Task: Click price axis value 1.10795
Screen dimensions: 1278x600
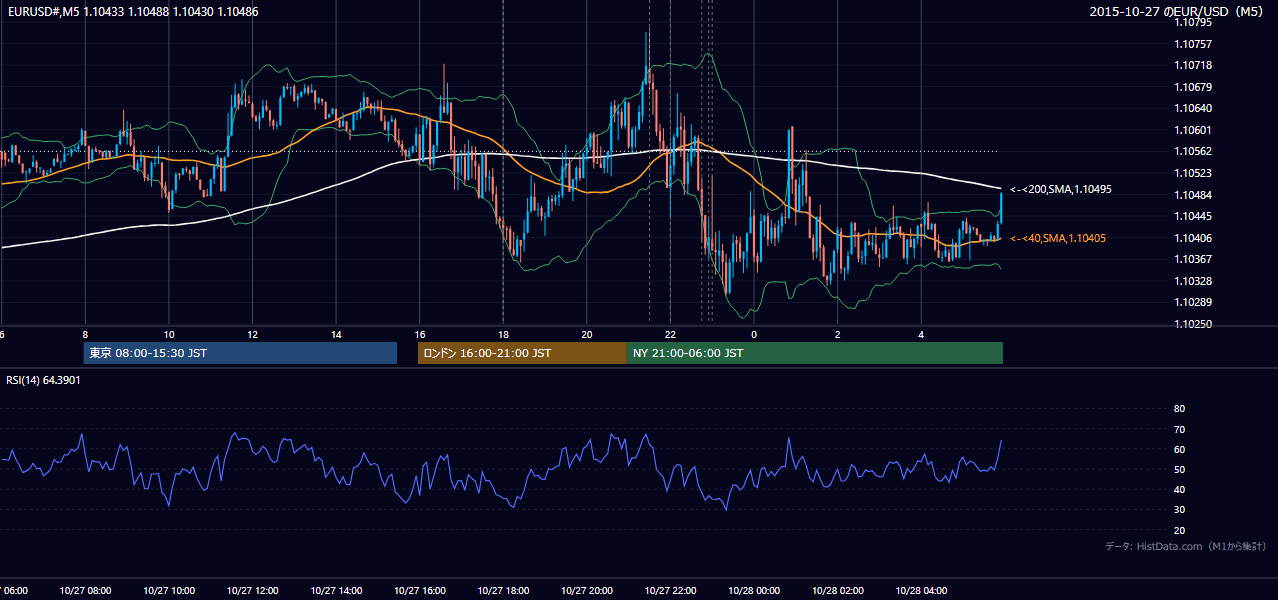Action: point(1194,23)
